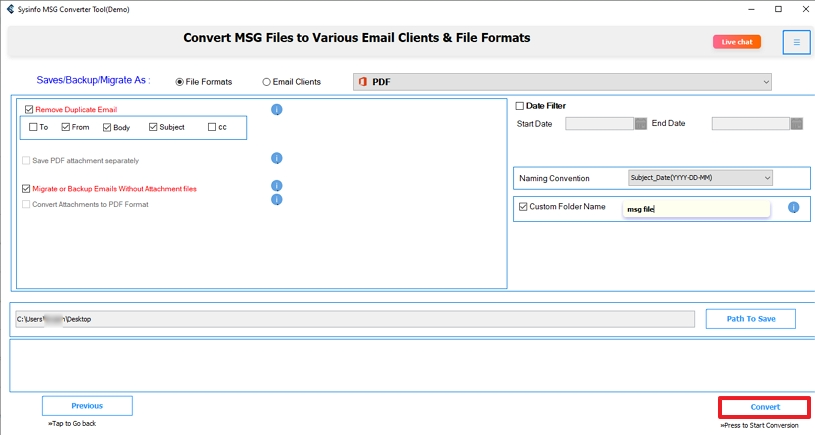
Task: Click the 'Naming Convention' label
Action: [554, 178]
